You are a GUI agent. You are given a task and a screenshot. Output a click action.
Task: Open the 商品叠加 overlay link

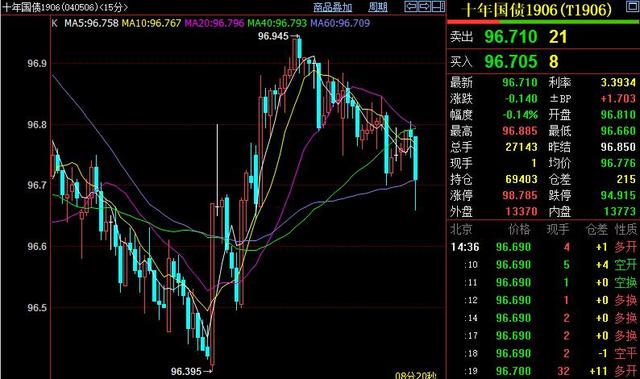coord(332,7)
